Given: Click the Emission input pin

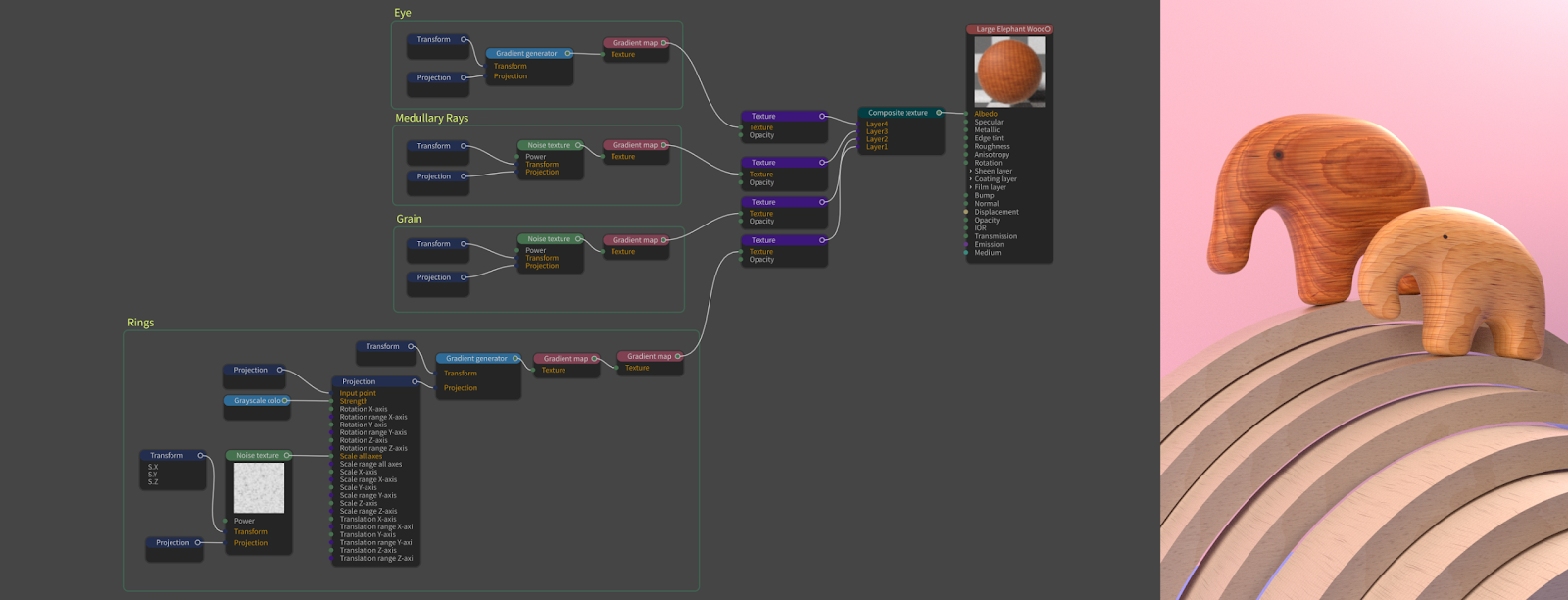Looking at the screenshot, I should tap(966, 244).
